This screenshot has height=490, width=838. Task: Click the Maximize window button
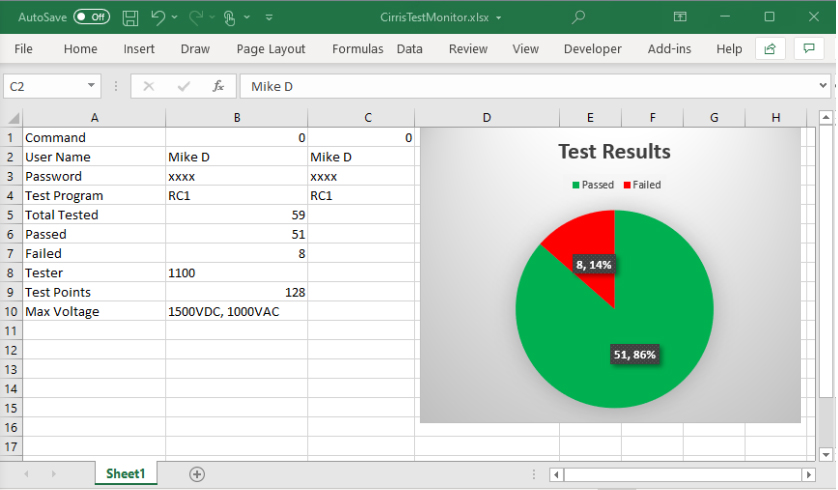[769, 17]
